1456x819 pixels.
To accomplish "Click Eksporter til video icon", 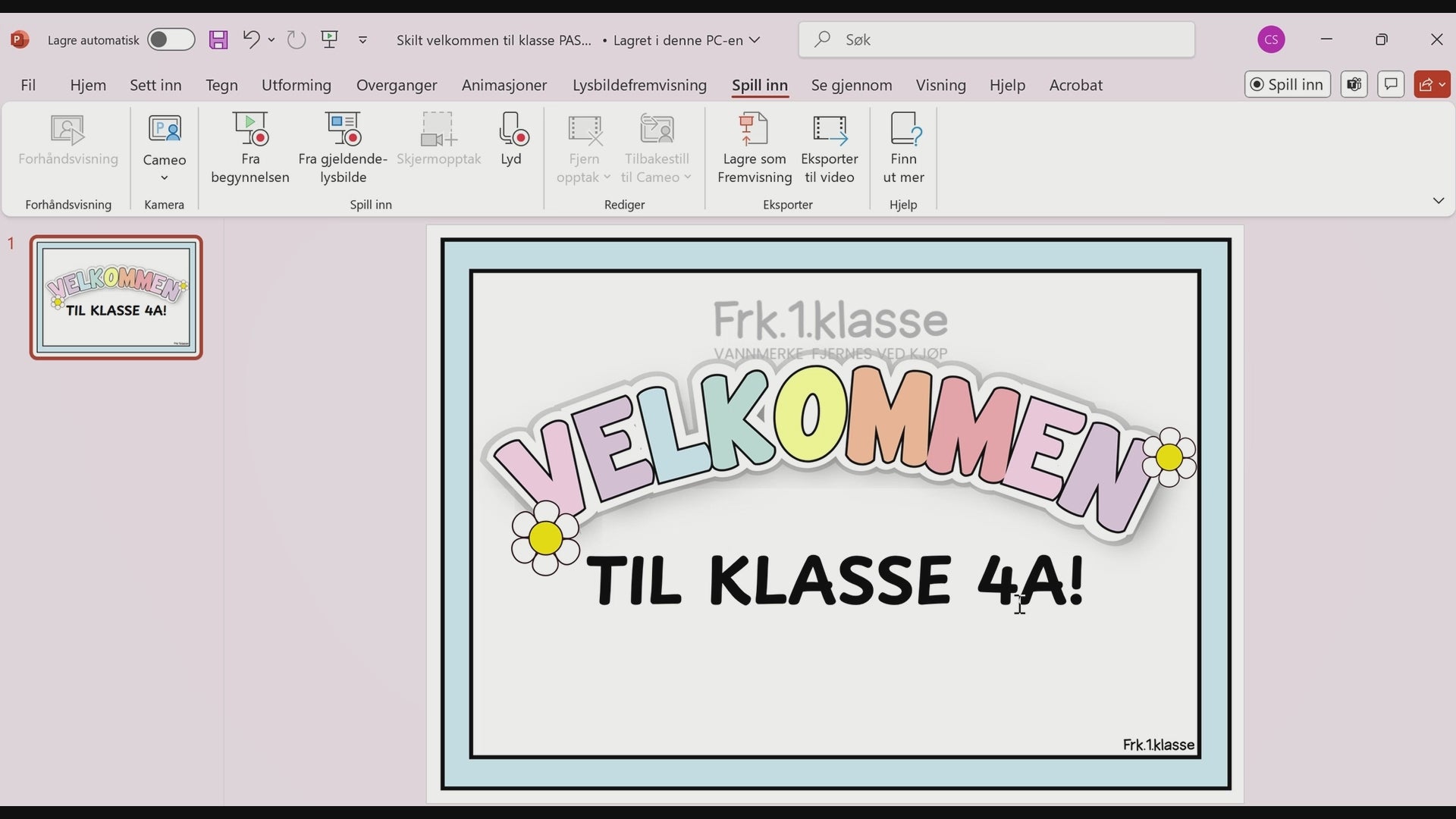I will 830,130.
